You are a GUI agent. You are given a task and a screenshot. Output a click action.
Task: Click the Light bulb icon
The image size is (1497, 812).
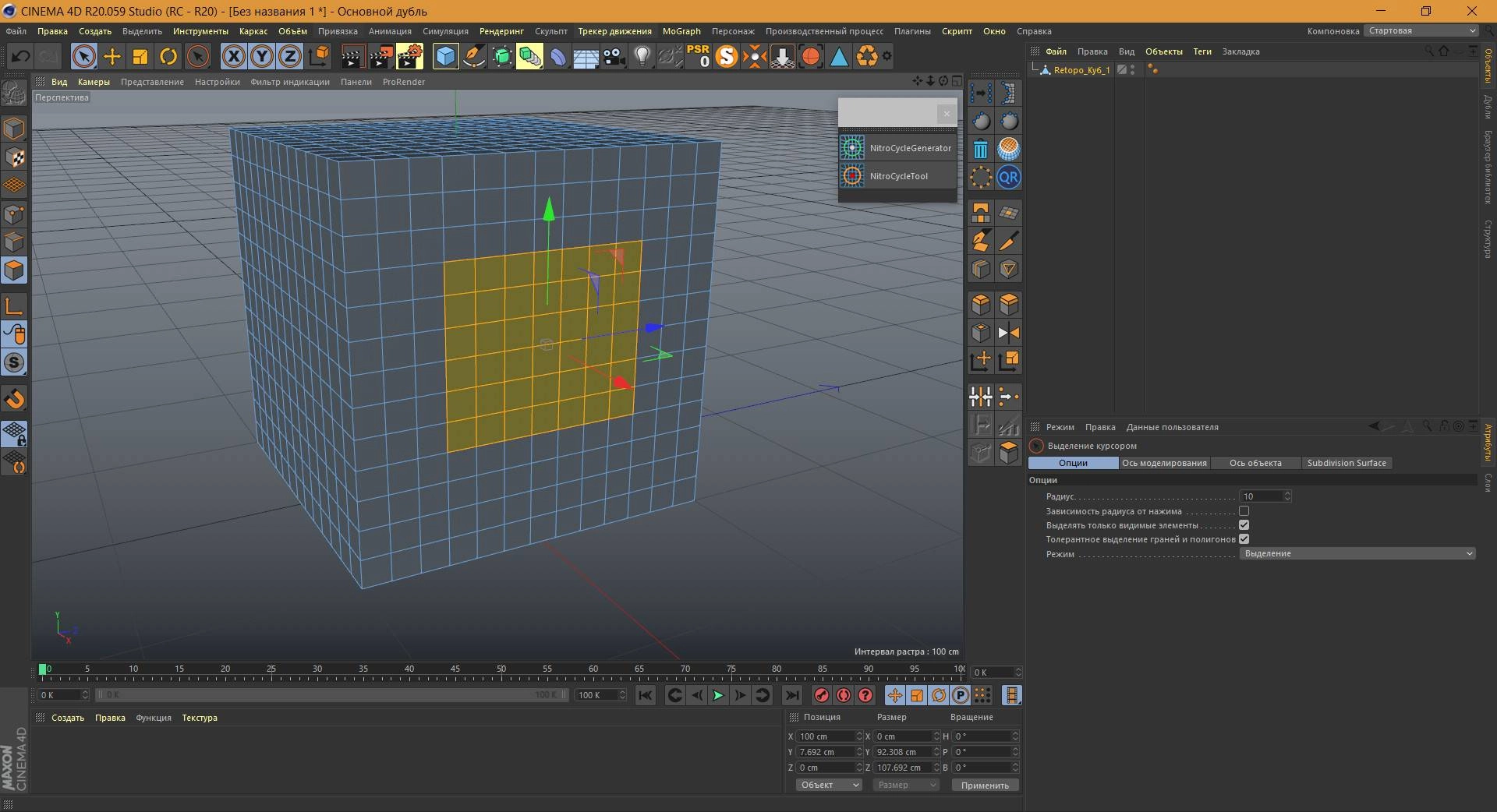tap(642, 56)
